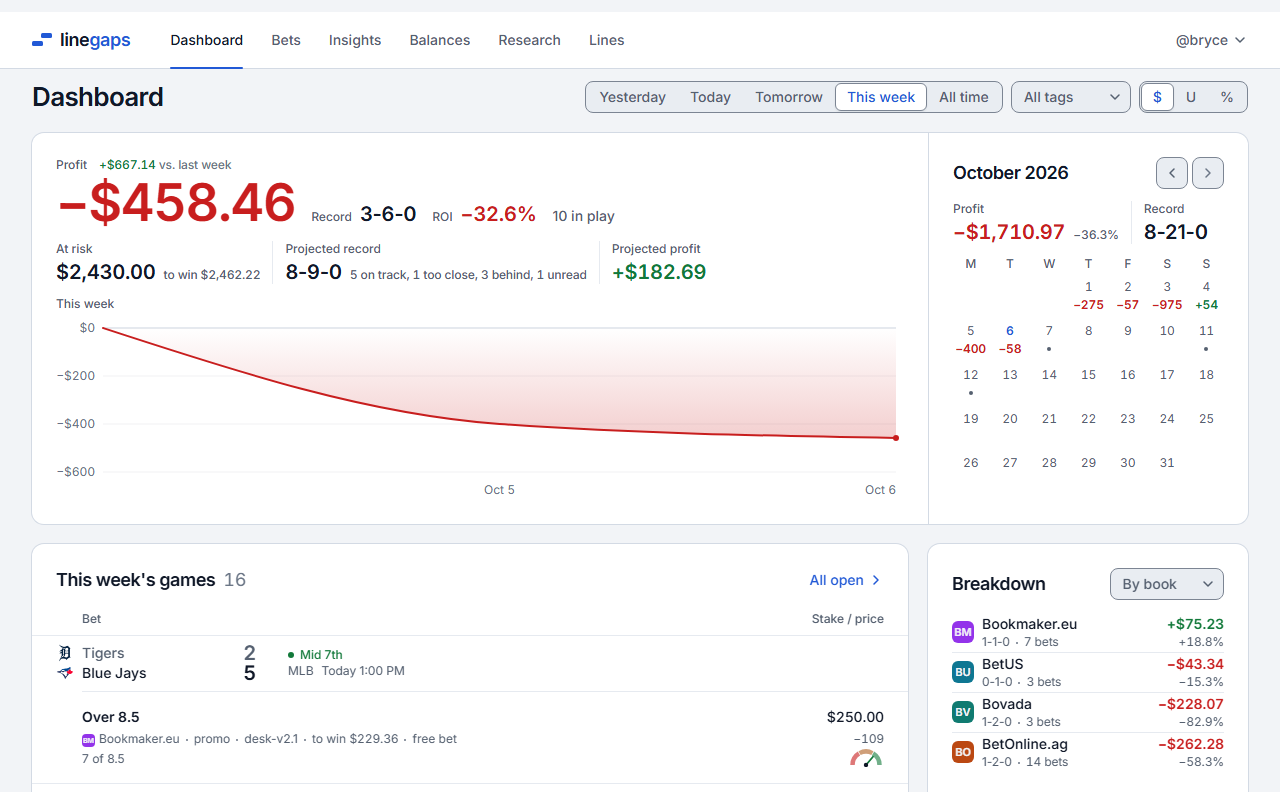Viewport: 1280px width, 792px height.
Task: Click the gauge icon under Over 8.5 price
Action: 866,758
